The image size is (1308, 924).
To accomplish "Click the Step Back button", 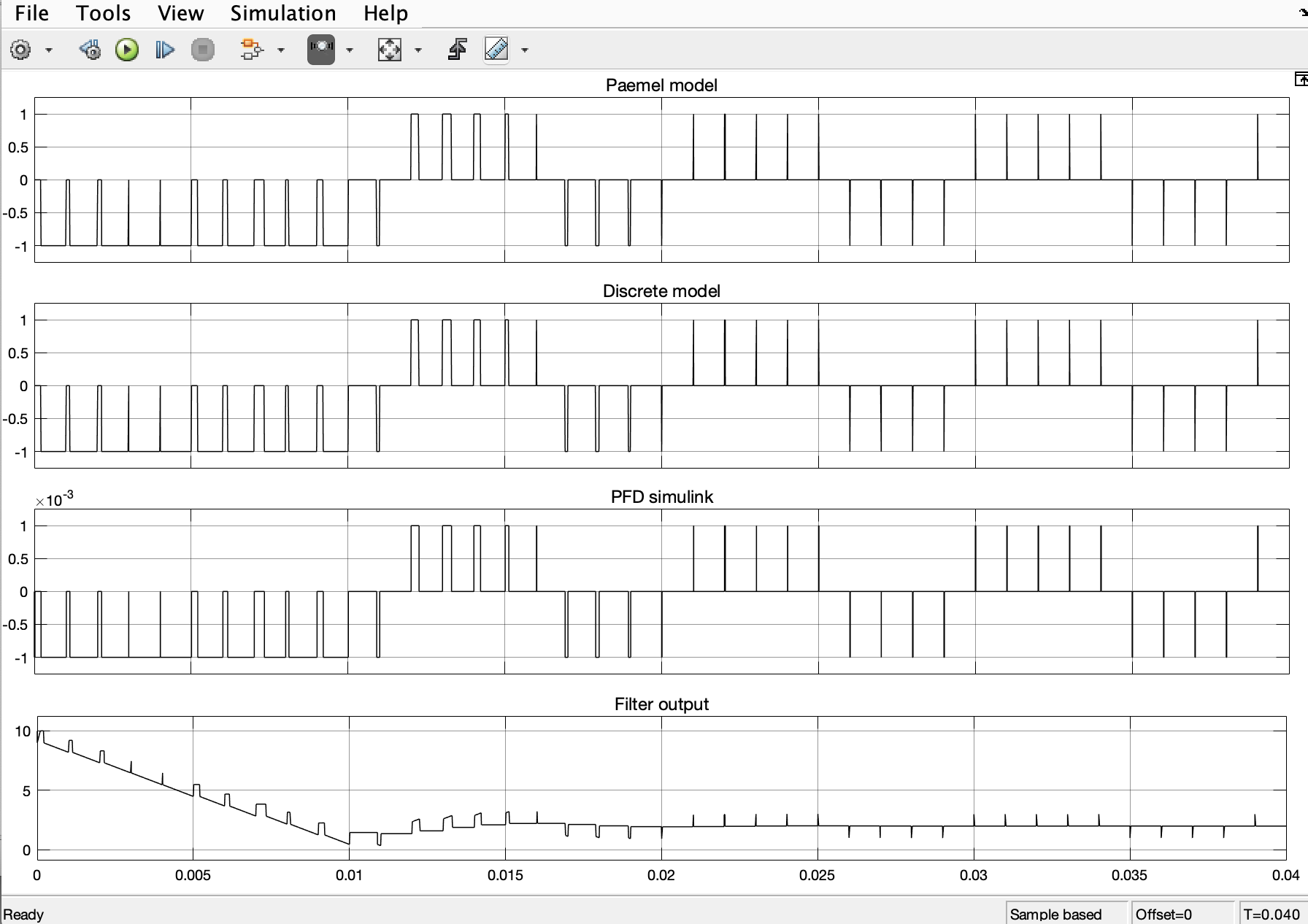I will click(x=90, y=50).
